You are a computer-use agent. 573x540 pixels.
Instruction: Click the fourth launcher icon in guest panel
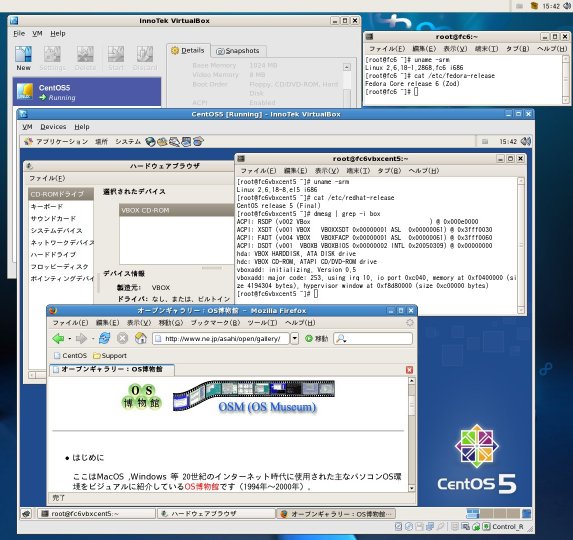click(x=186, y=141)
